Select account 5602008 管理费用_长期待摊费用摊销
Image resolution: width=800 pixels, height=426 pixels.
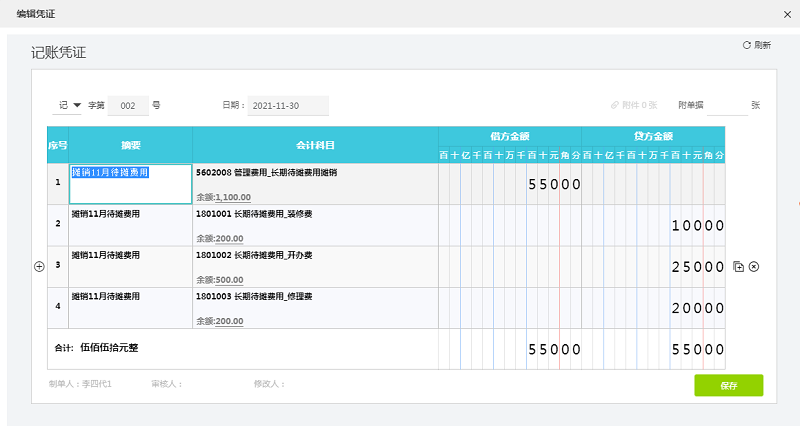(267, 172)
